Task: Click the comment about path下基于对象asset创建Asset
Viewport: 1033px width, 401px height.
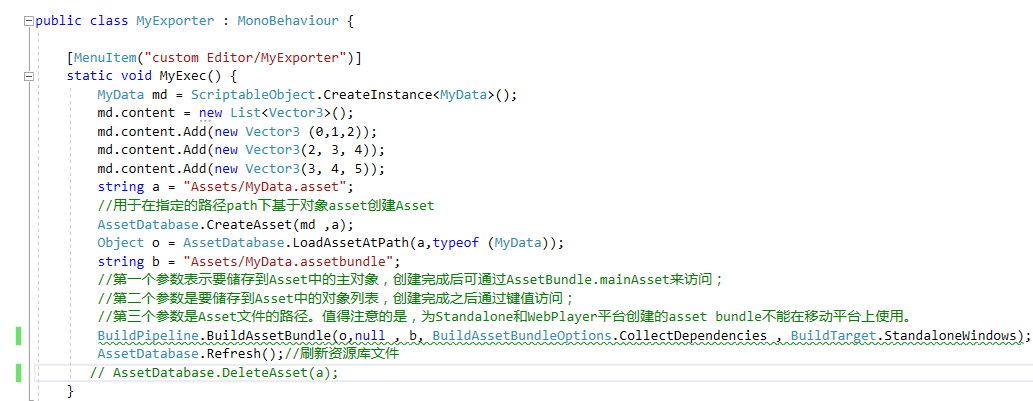Action: (x=266, y=205)
